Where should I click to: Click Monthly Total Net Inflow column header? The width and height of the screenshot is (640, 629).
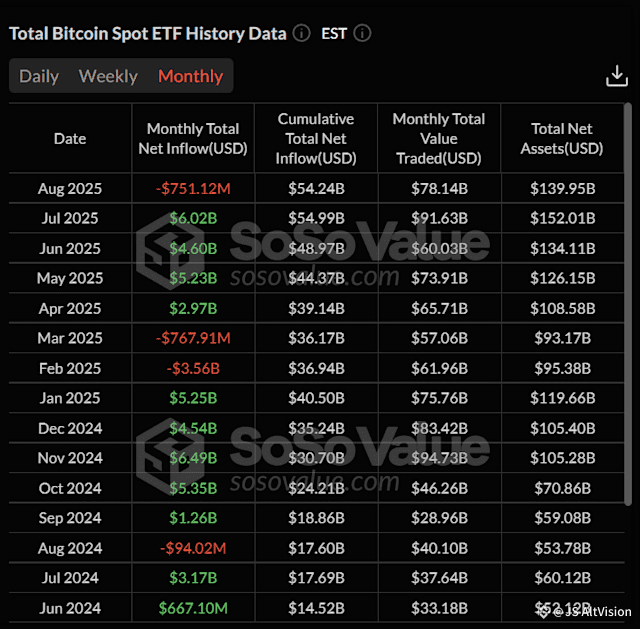tap(193, 139)
